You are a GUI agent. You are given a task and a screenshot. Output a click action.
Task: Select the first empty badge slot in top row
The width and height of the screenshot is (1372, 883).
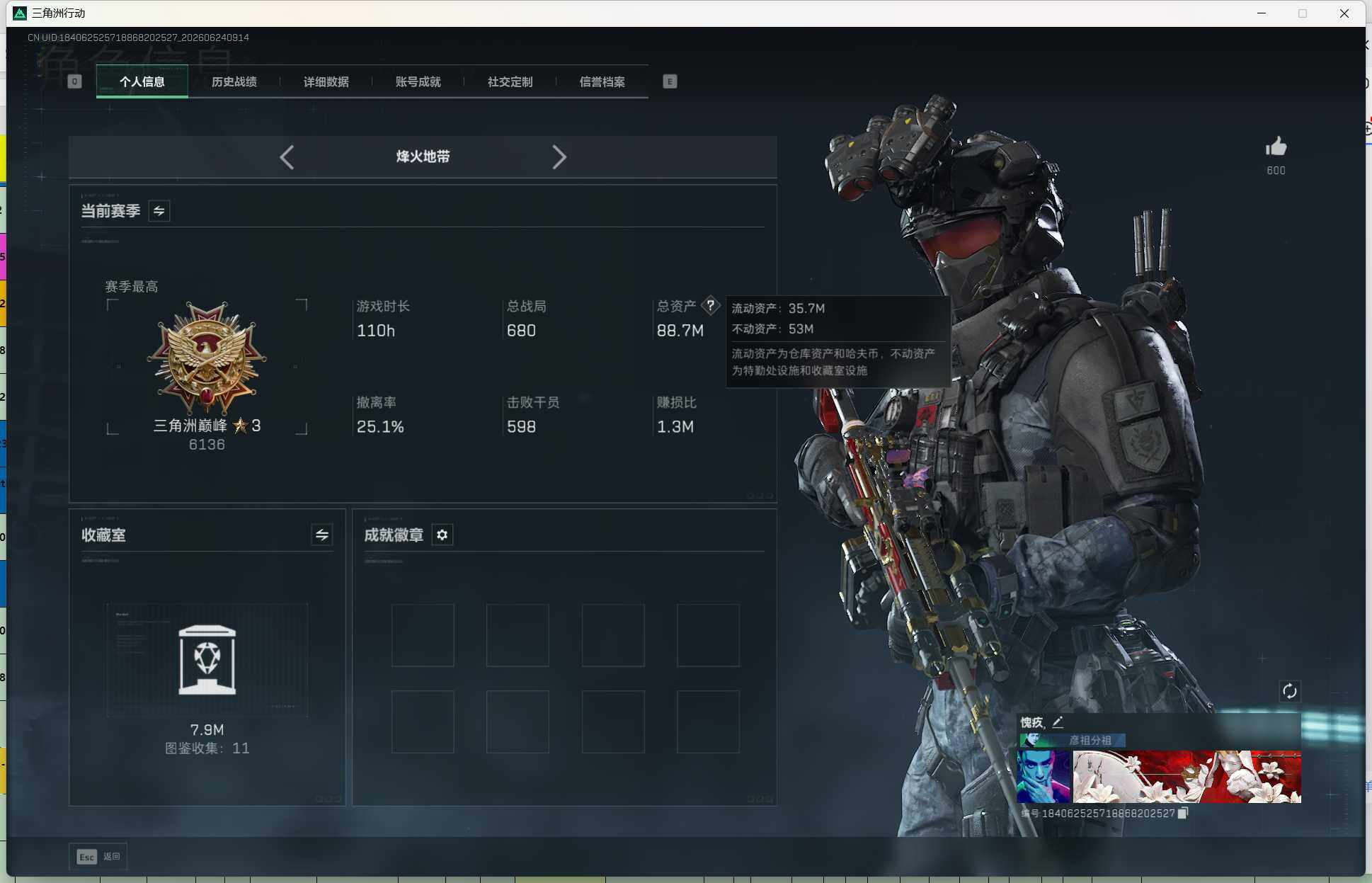[423, 635]
